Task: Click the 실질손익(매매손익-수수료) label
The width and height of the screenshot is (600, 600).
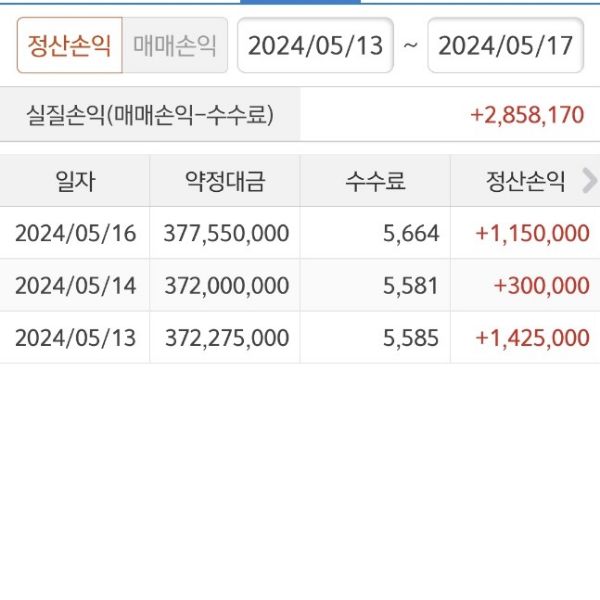Action: (149, 115)
